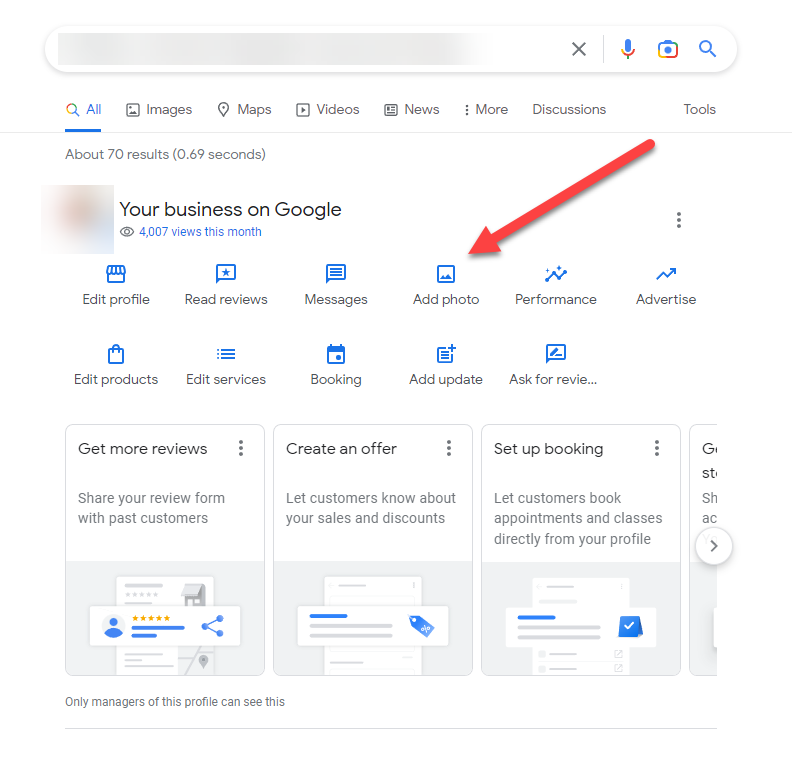
Task: Switch to the Videos tab
Action: (x=328, y=110)
